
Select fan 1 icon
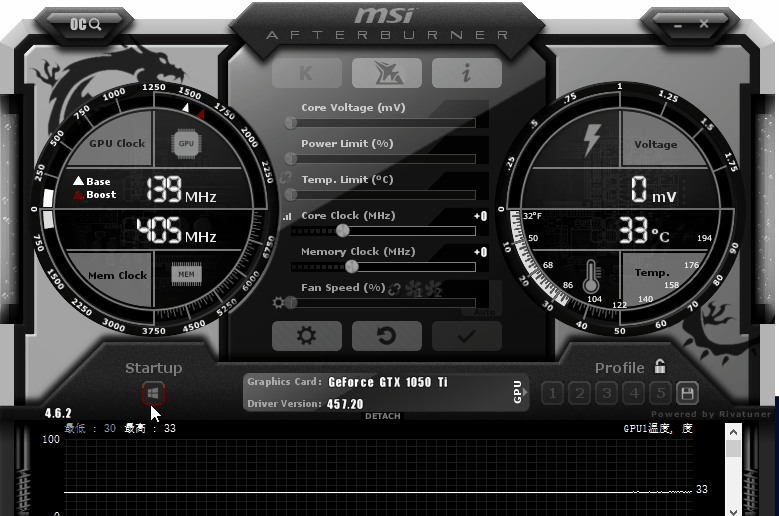pyautogui.click(x=414, y=290)
